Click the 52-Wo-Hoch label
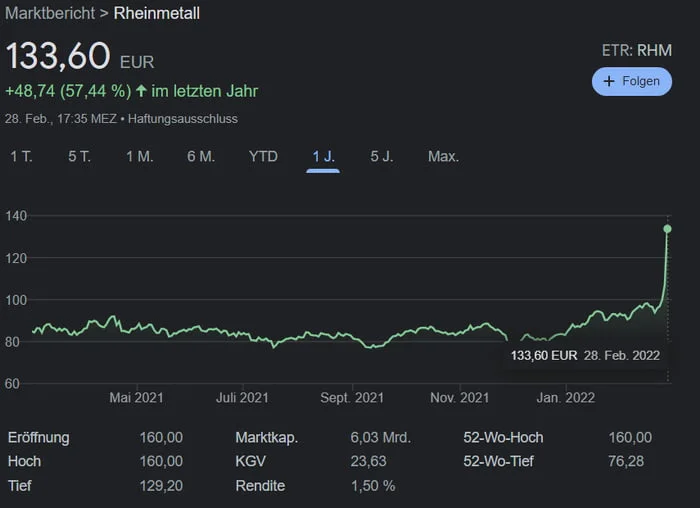The image size is (700, 508). (x=503, y=437)
